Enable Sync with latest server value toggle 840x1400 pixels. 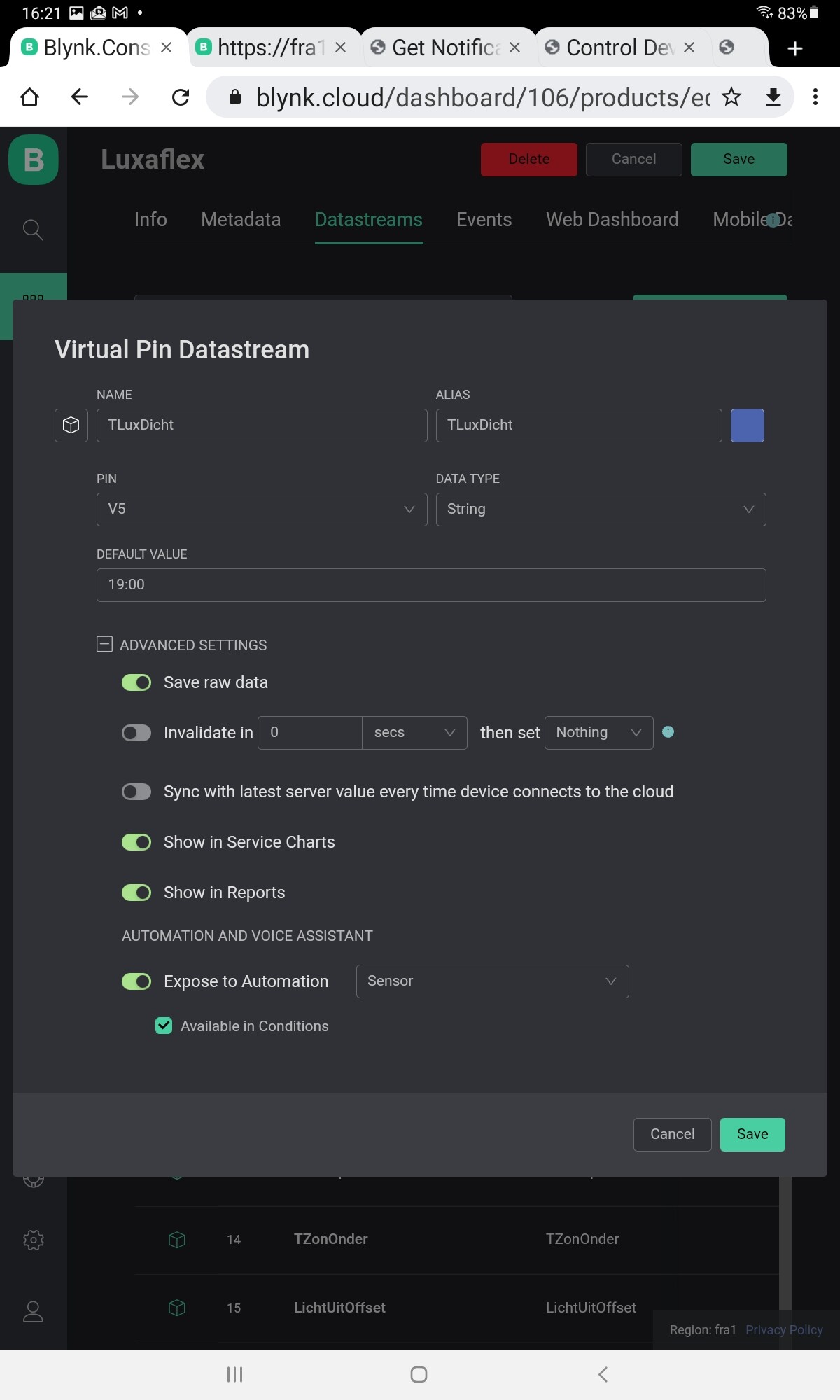pos(136,792)
